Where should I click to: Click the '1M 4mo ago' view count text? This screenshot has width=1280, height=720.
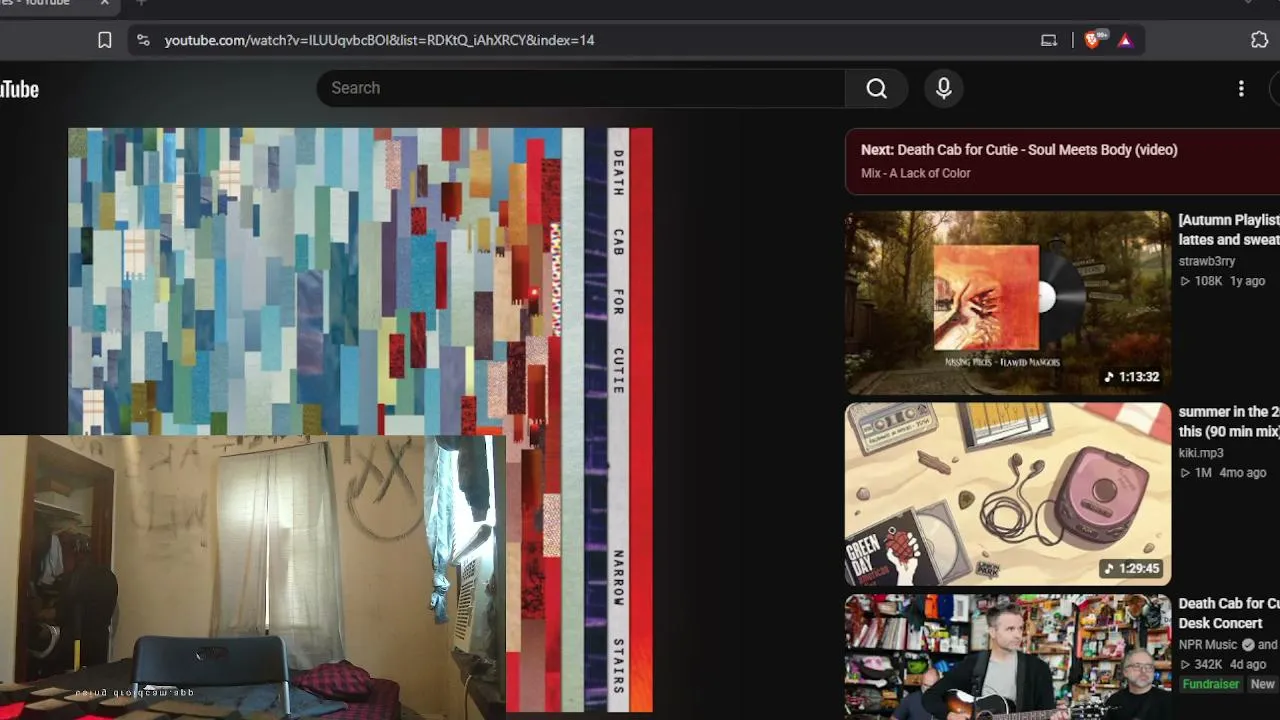pos(1223,473)
